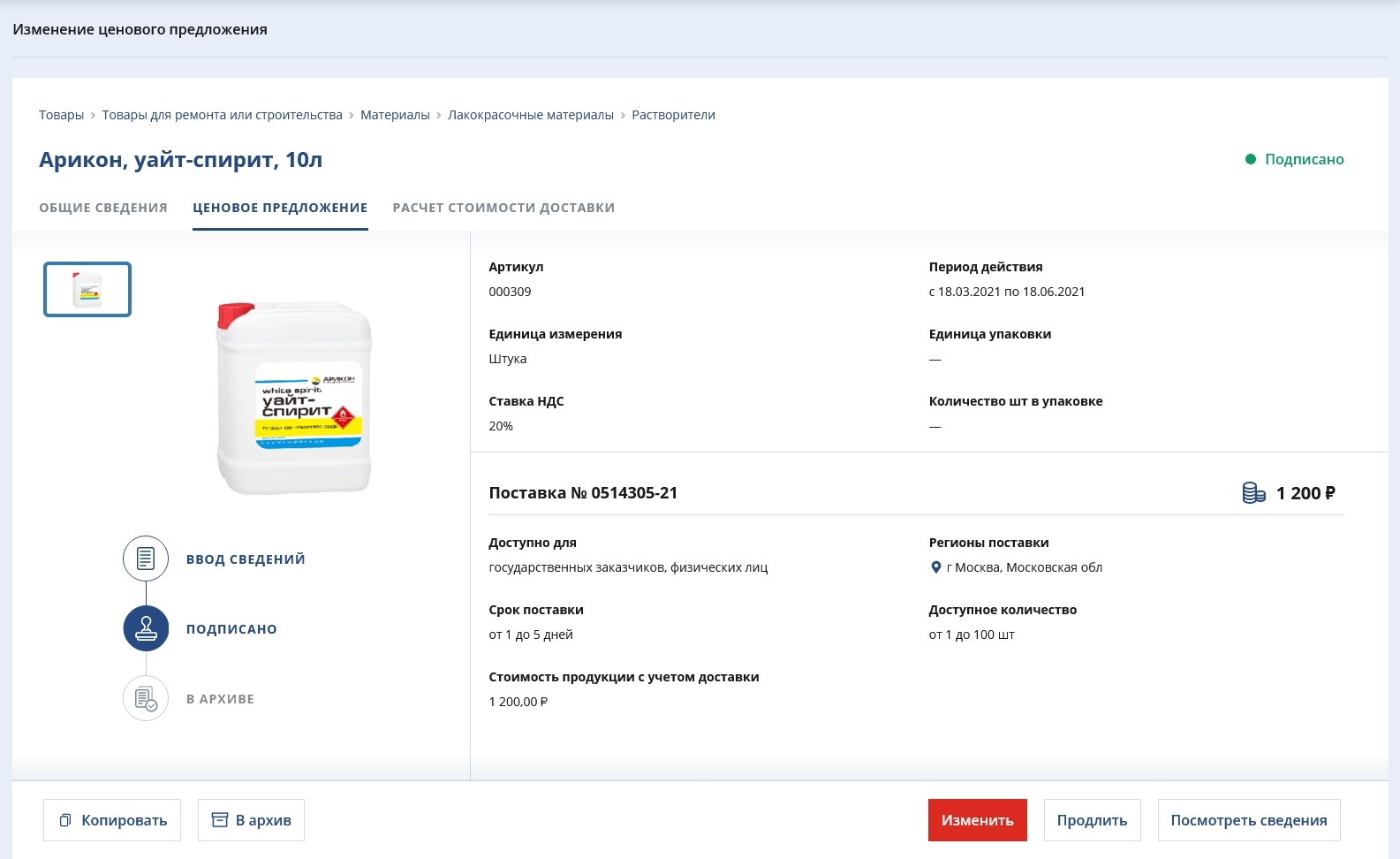This screenshot has width=1400, height=859.
Task: Click quantity 'от 1 до 100 шт'
Action: pos(972,635)
